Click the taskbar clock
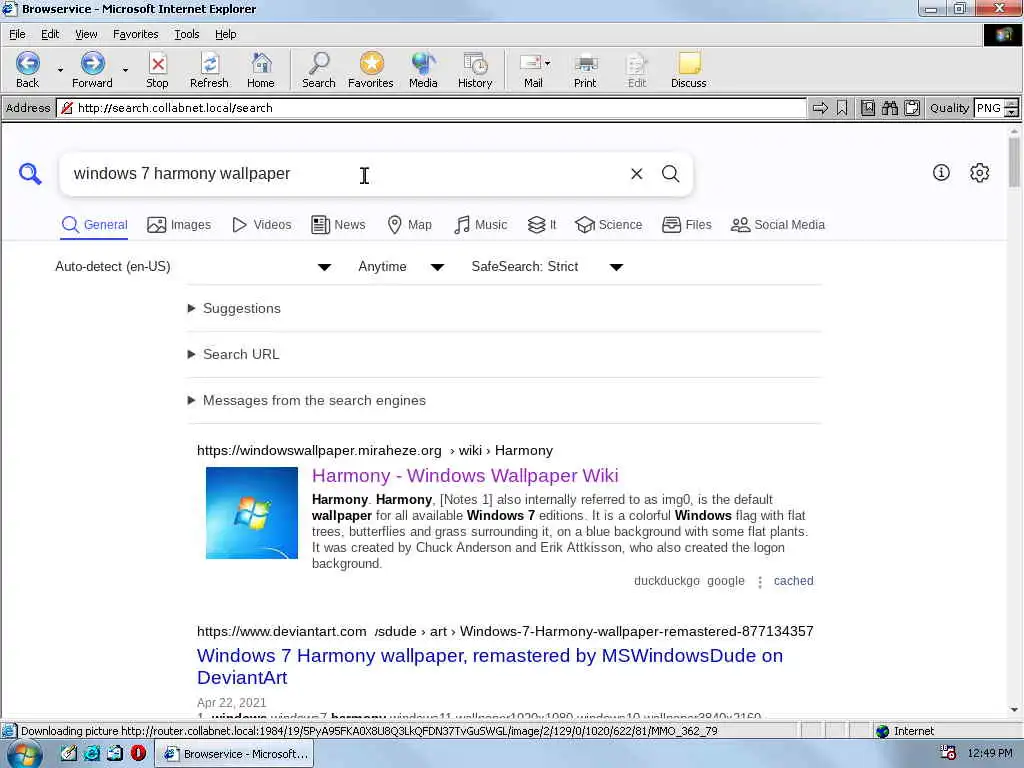Viewport: 1024px width, 768px height. (990, 754)
